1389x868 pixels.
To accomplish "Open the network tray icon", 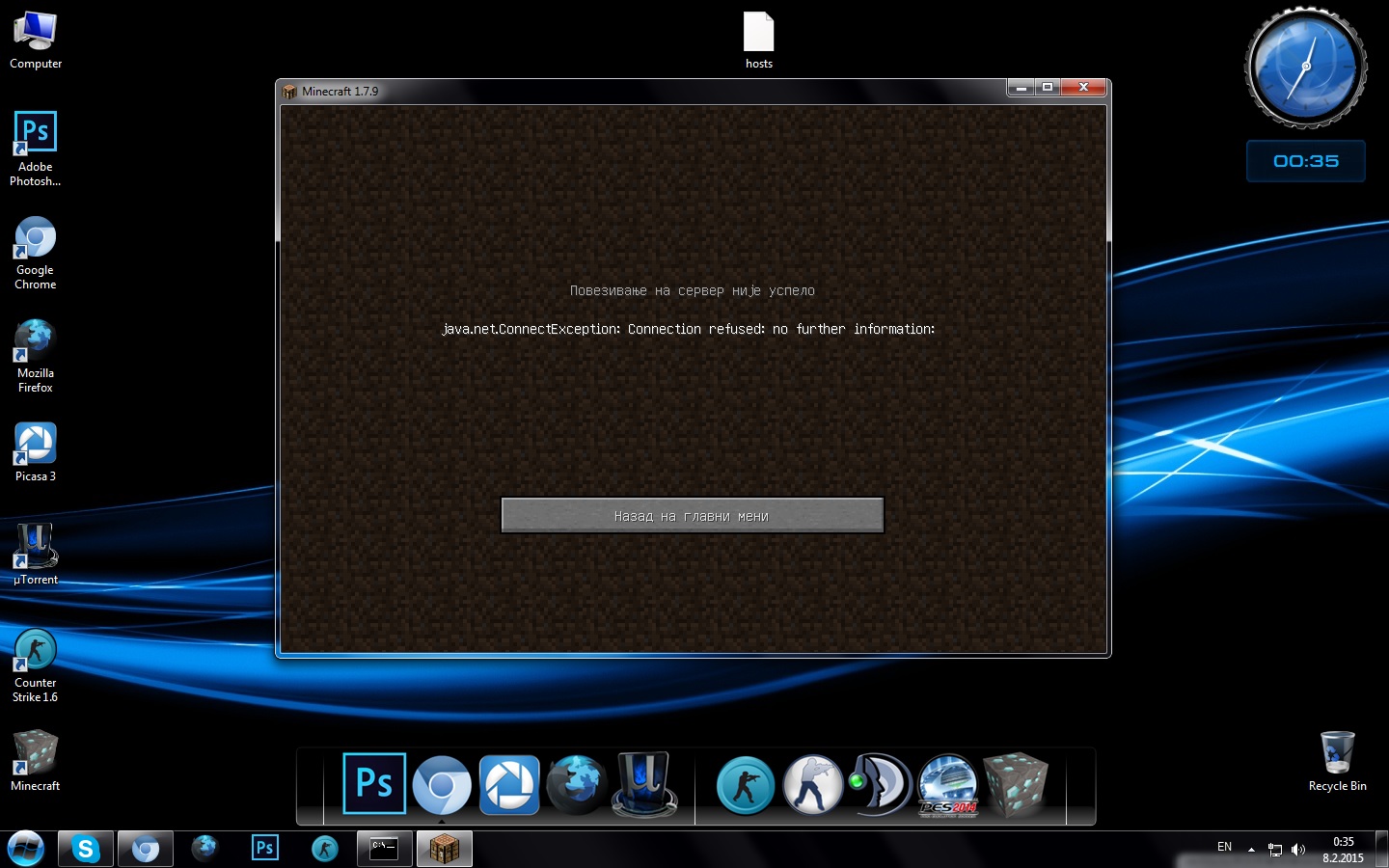I will coord(1274,850).
